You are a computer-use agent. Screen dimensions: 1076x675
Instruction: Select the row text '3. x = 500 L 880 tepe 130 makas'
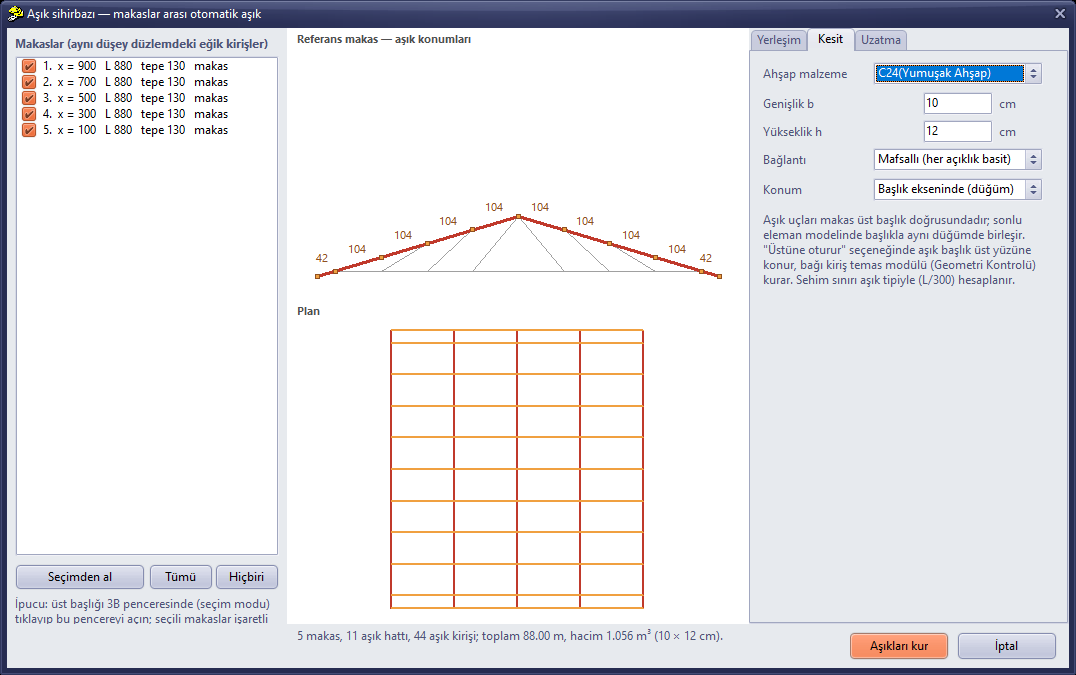coord(135,98)
